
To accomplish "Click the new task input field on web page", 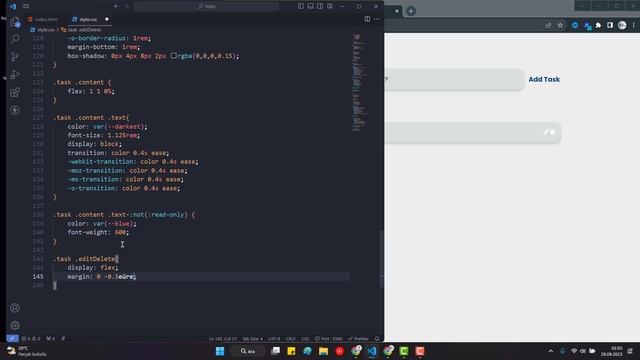I will (x=454, y=79).
